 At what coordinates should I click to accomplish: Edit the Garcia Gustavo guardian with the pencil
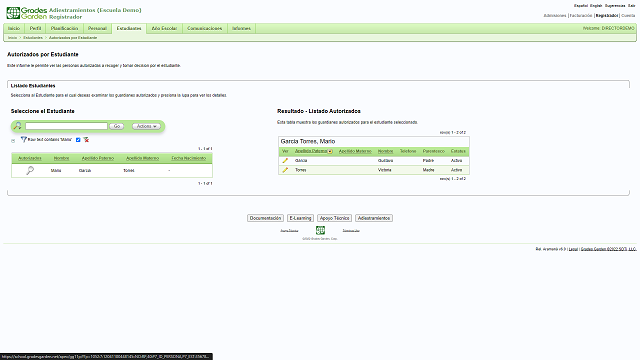click(x=285, y=160)
